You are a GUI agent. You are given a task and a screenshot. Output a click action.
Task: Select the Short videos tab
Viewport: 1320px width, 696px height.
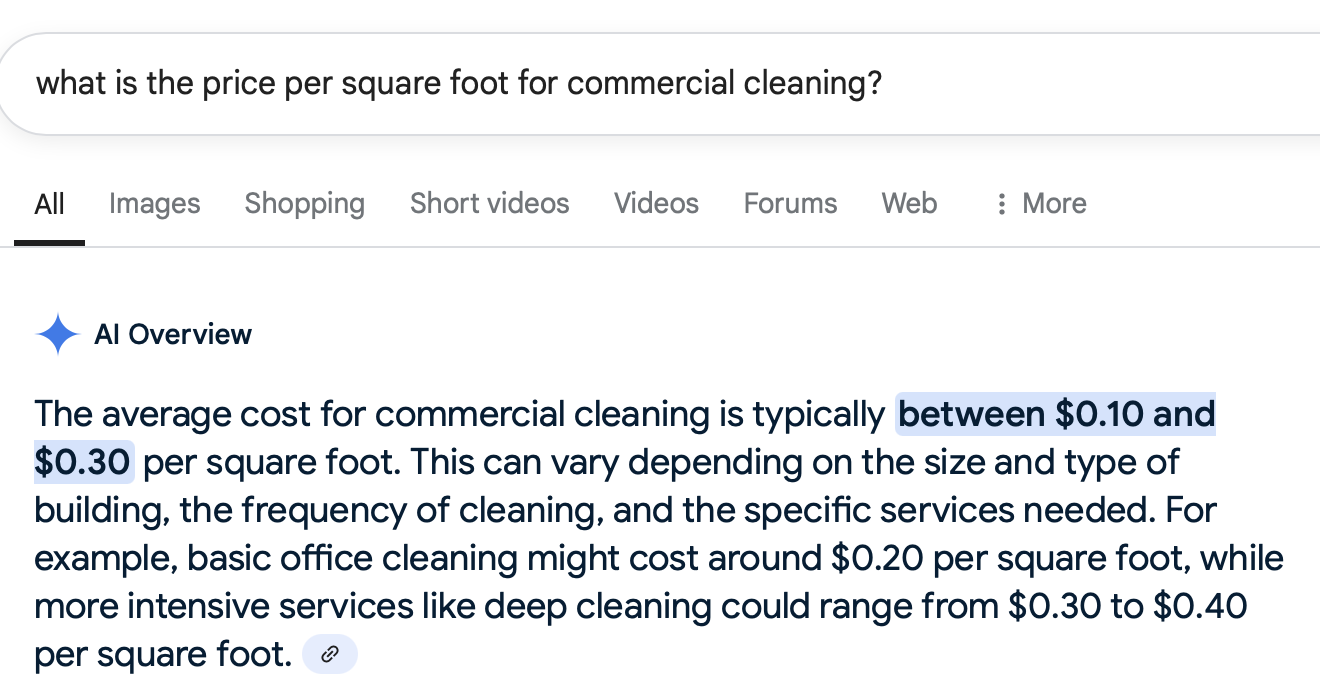click(489, 204)
